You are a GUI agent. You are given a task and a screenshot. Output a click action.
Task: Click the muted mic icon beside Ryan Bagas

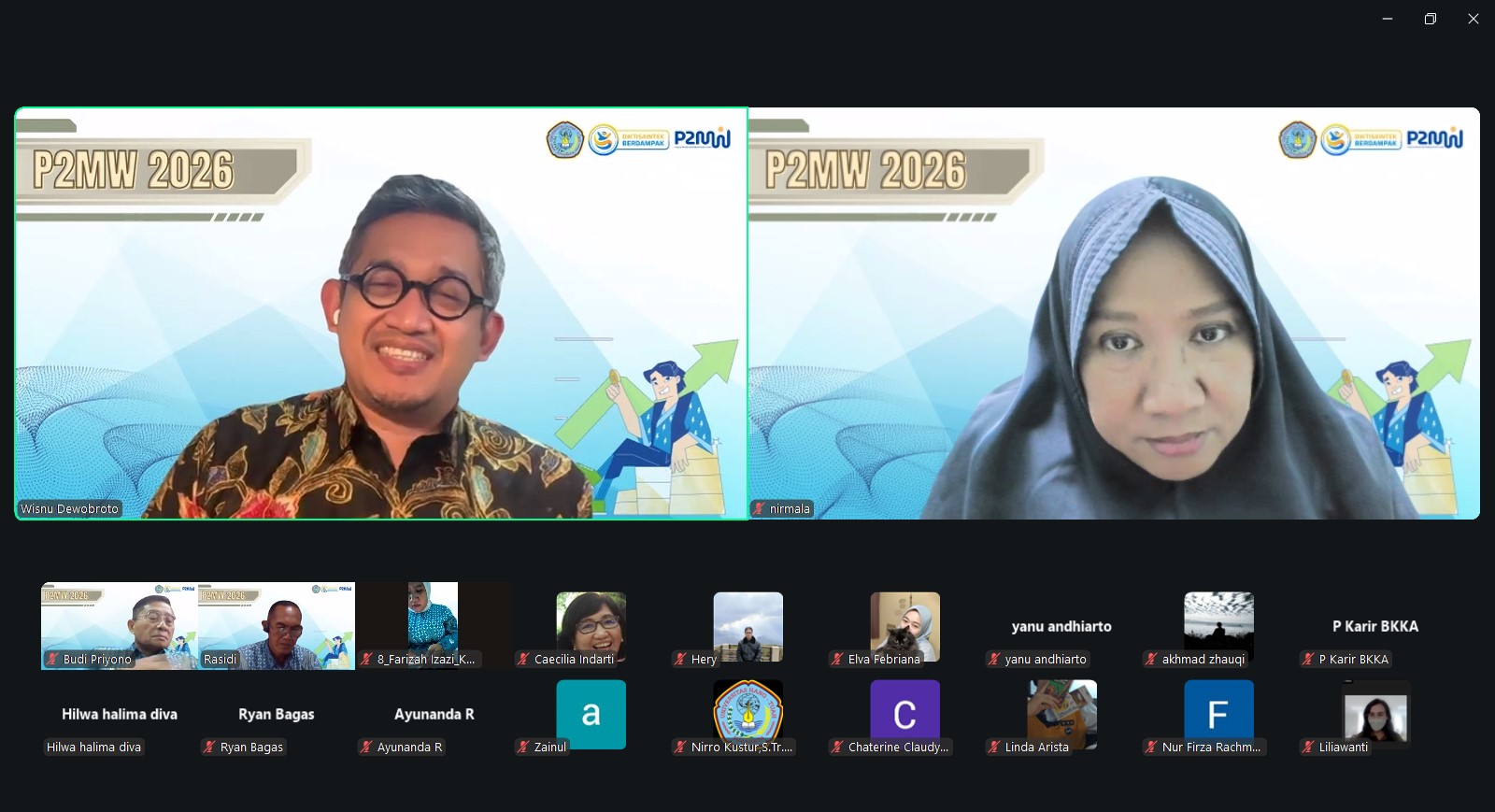coord(210,748)
